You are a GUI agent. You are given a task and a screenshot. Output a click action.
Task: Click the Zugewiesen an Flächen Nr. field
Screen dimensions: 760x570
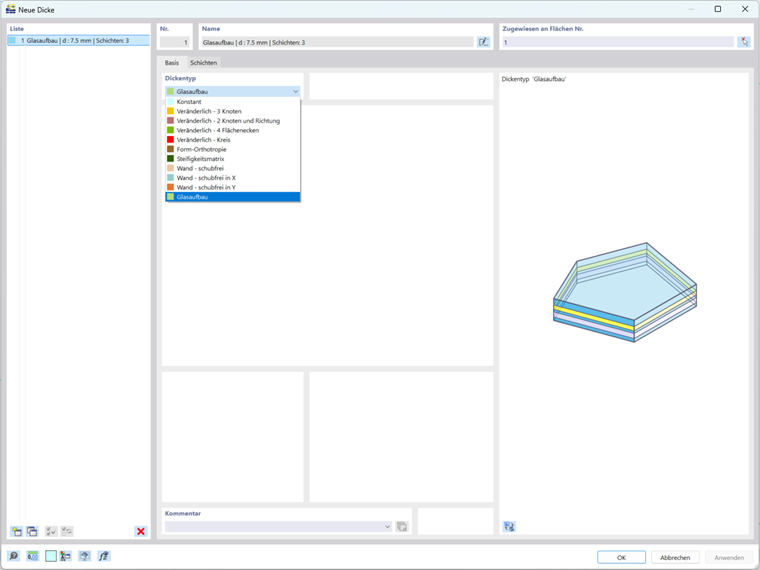click(x=618, y=42)
